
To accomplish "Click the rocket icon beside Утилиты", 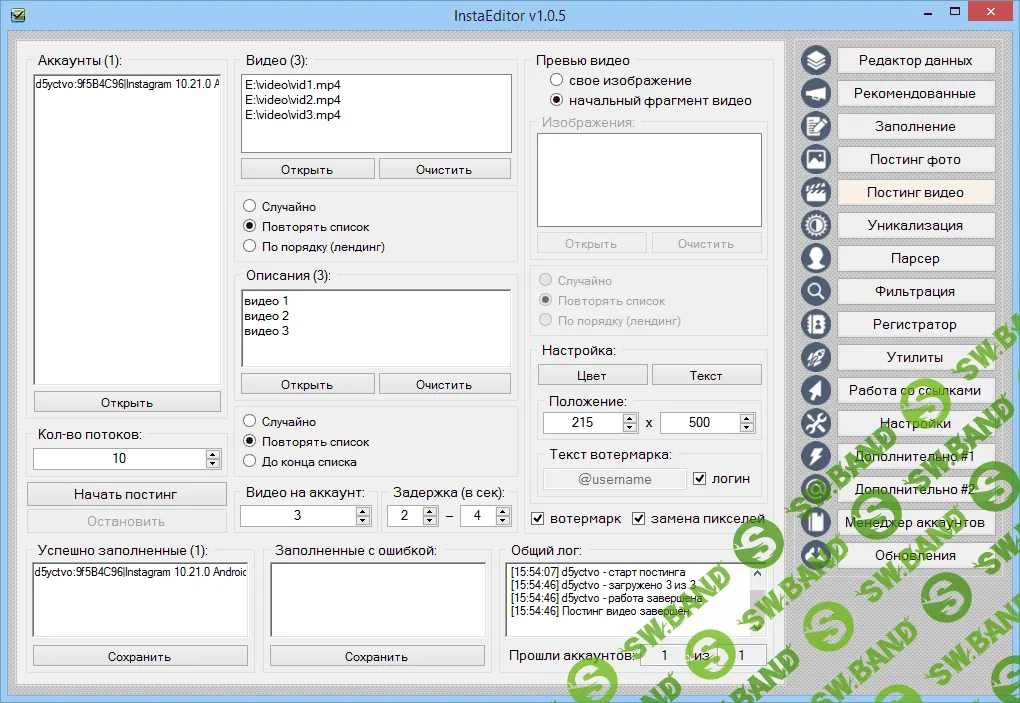I will click(817, 358).
